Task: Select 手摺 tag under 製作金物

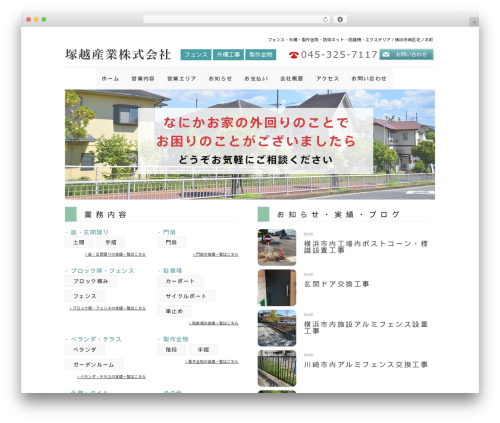Action: [203, 350]
